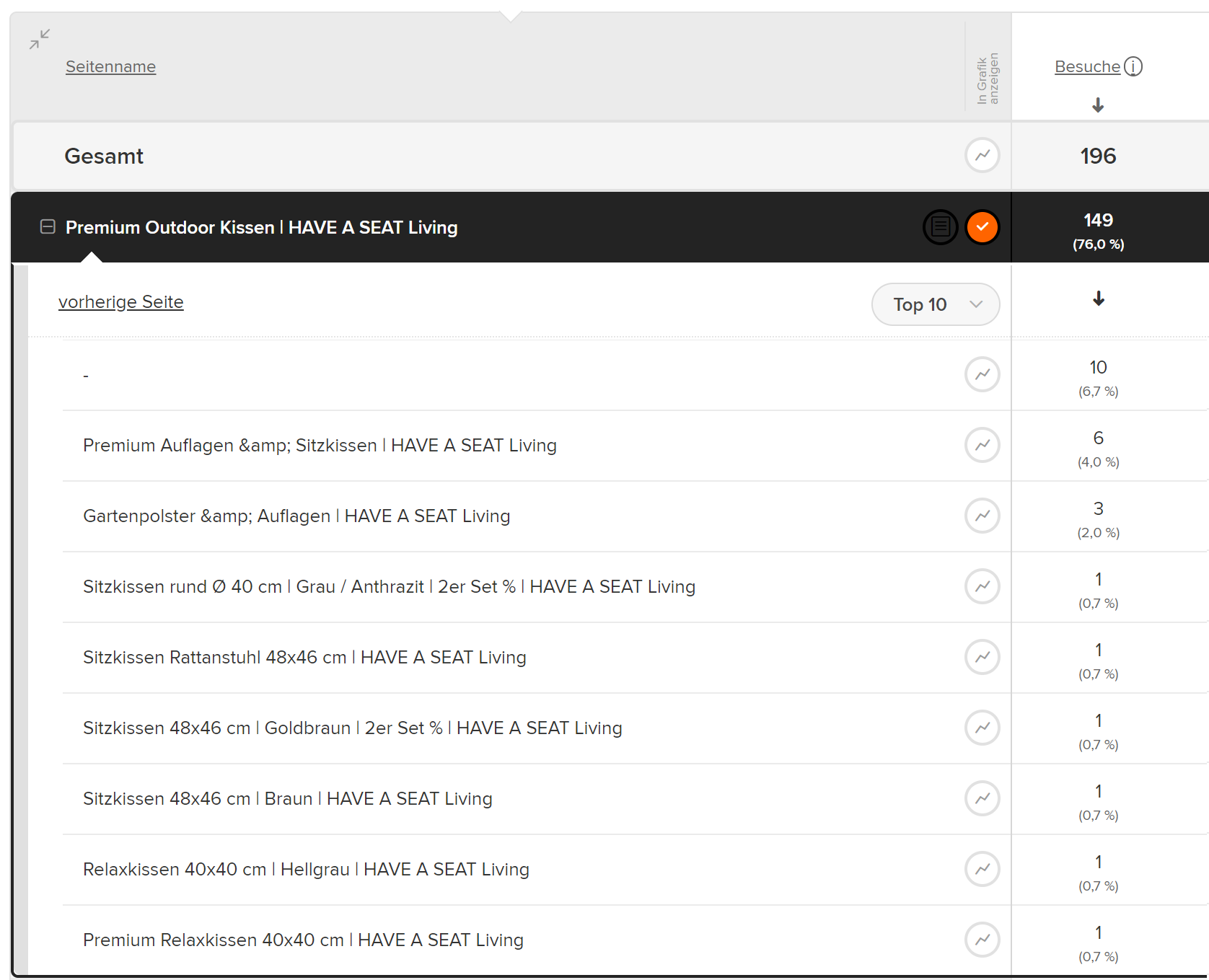
Task: Click the 149 (76,0 %) visits value
Action: pyautogui.click(x=1098, y=231)
